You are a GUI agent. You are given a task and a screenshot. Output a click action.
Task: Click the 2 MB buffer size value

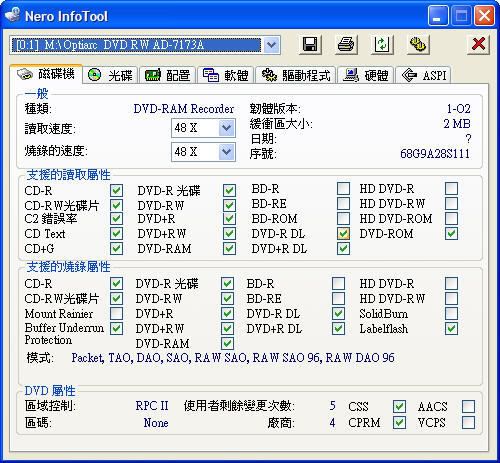click(x=457, y=124)
